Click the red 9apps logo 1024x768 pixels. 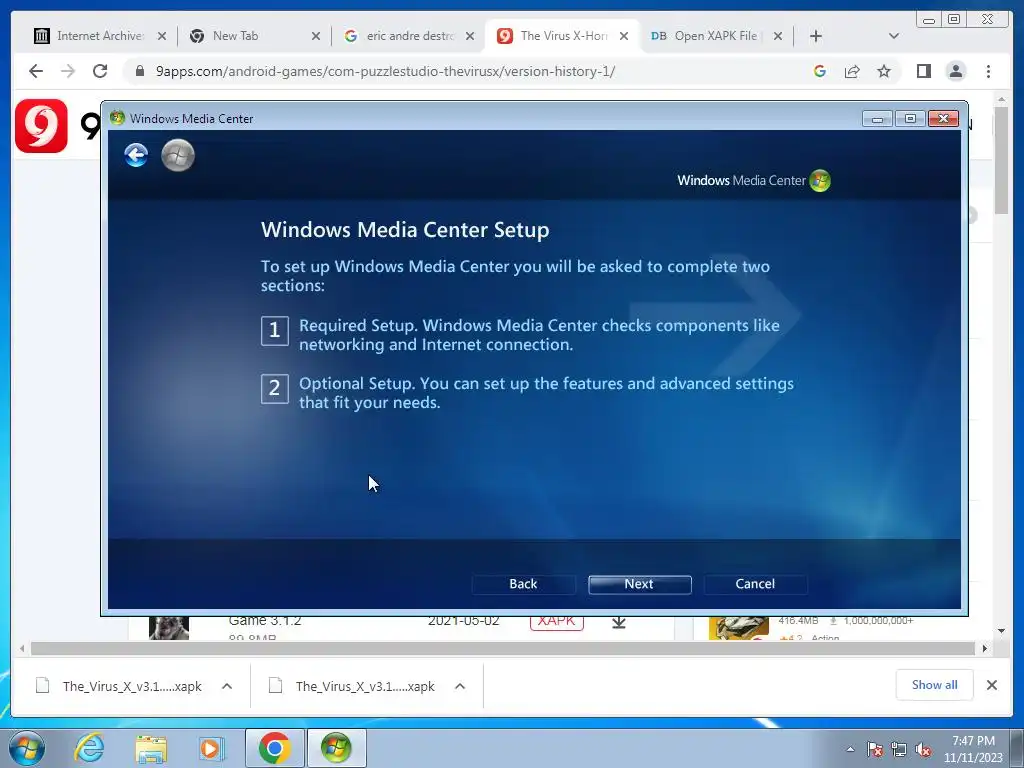(41, 126)
